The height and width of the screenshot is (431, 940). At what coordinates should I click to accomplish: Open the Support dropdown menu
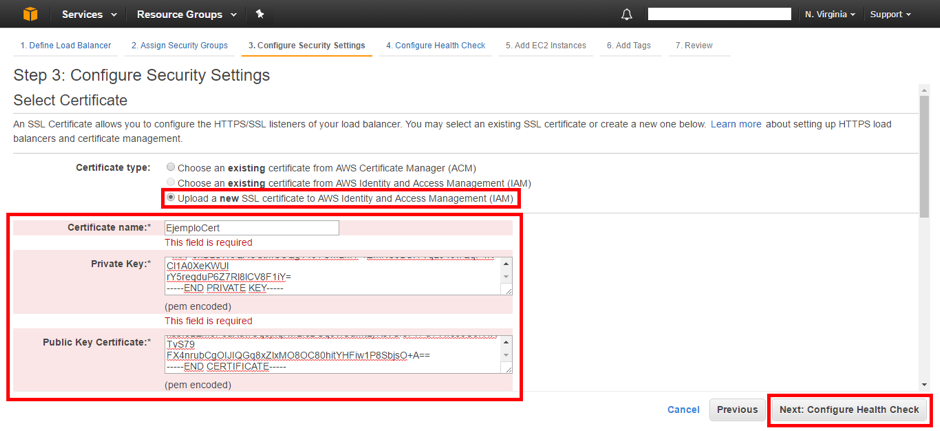coord(891,14)
